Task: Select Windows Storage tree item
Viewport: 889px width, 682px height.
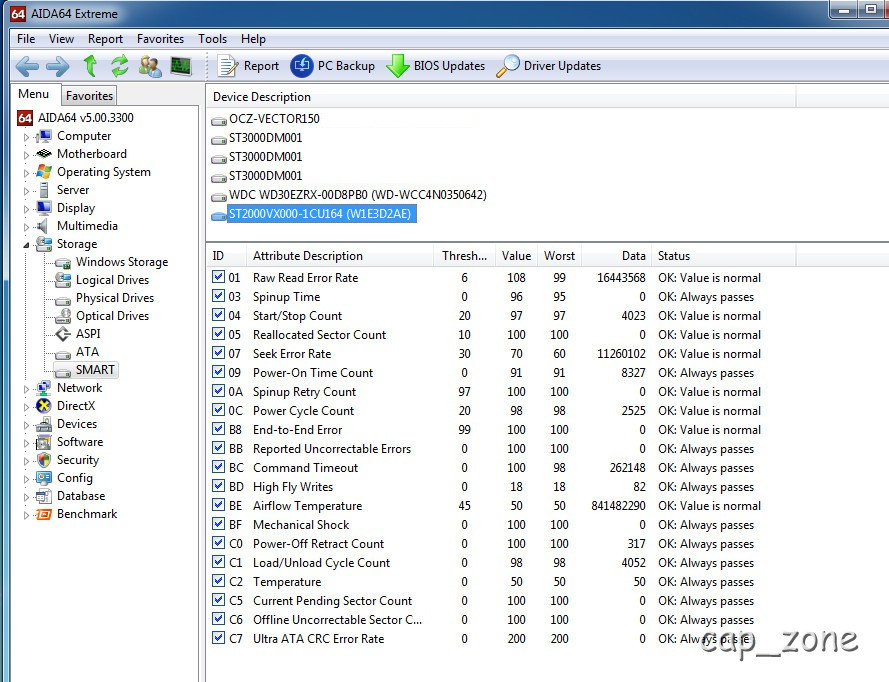Action: point(122,262)
